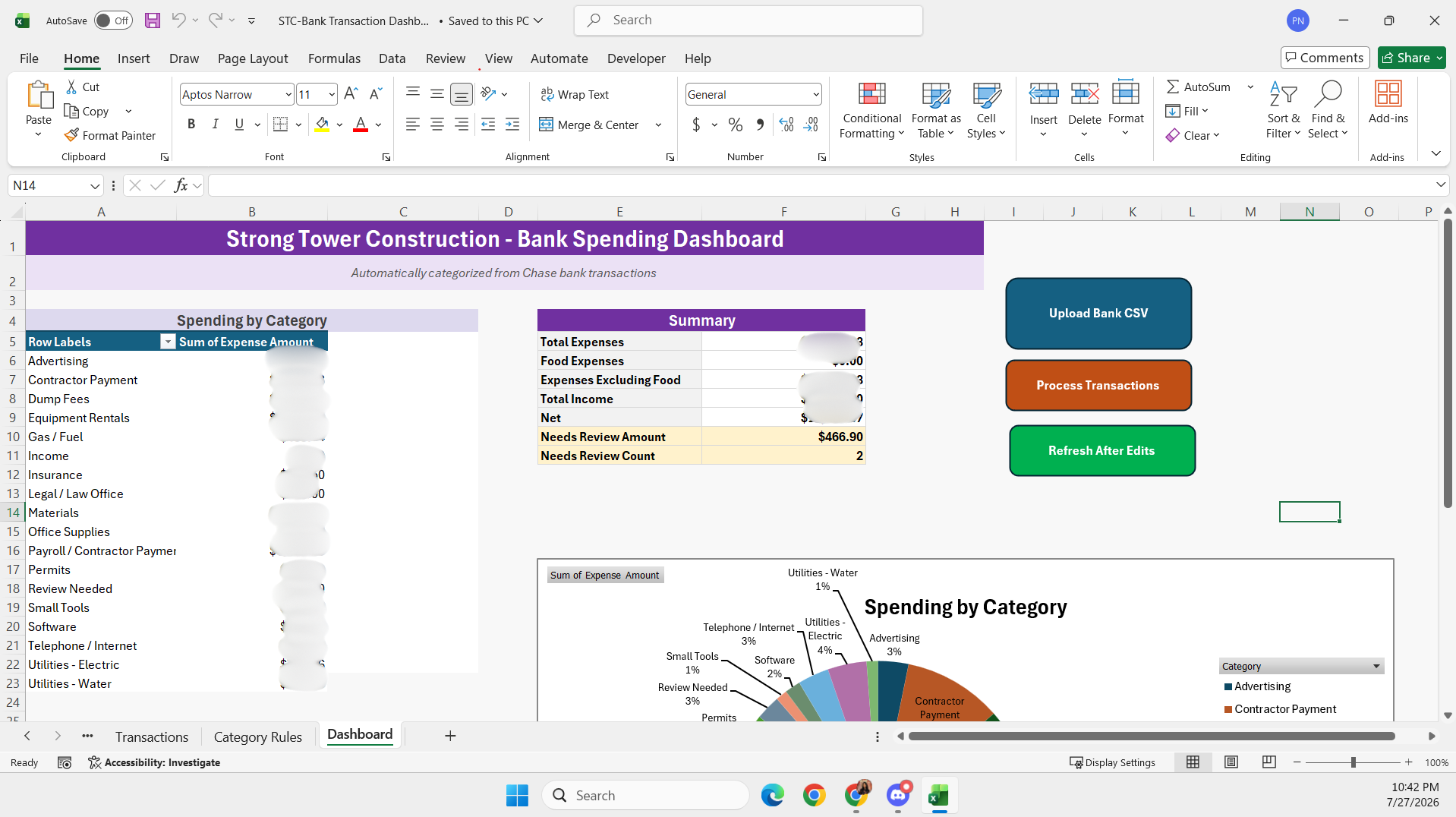Select the Format Painter tool

click(111, 135)
